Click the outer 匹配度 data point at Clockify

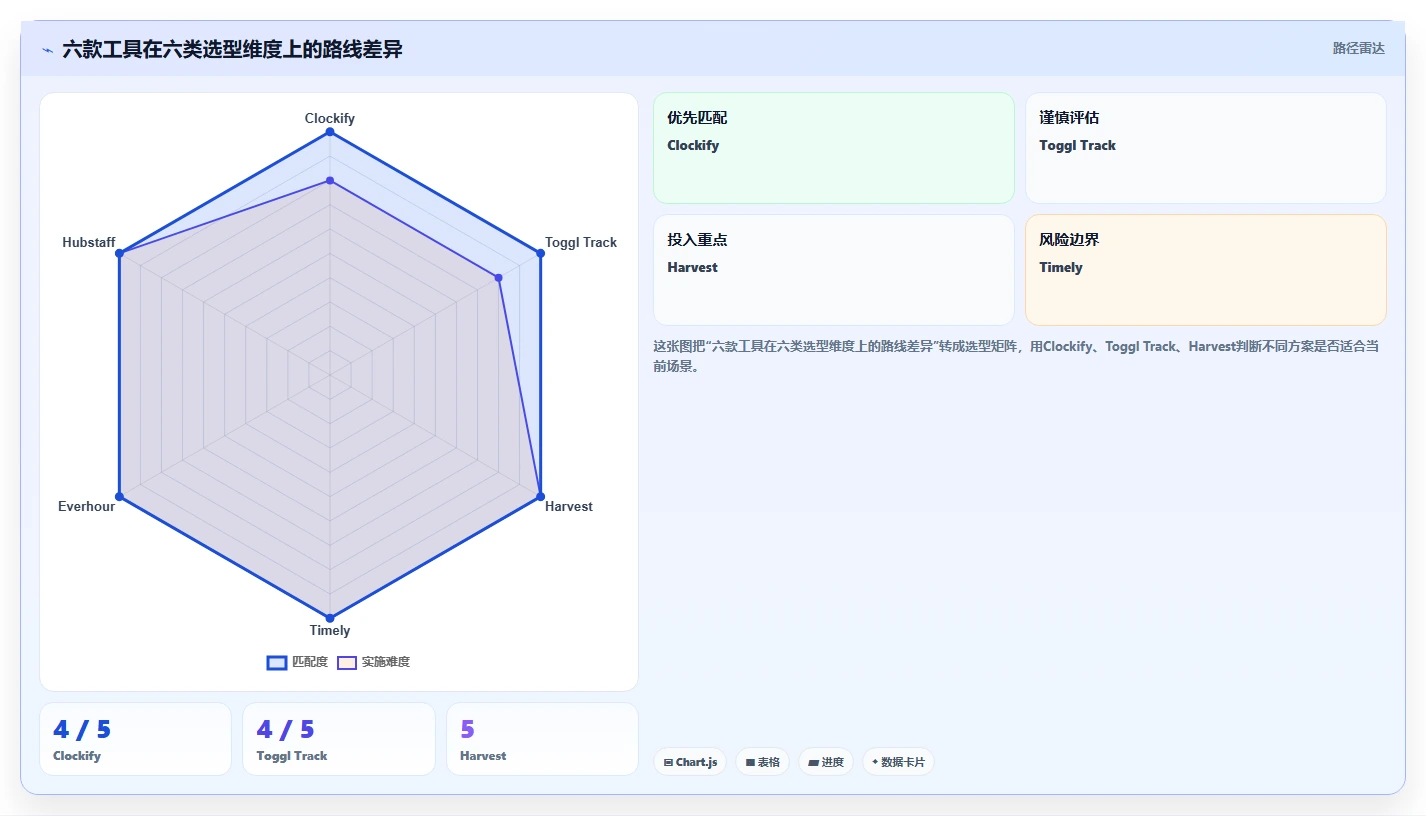[x=330, y=132]
